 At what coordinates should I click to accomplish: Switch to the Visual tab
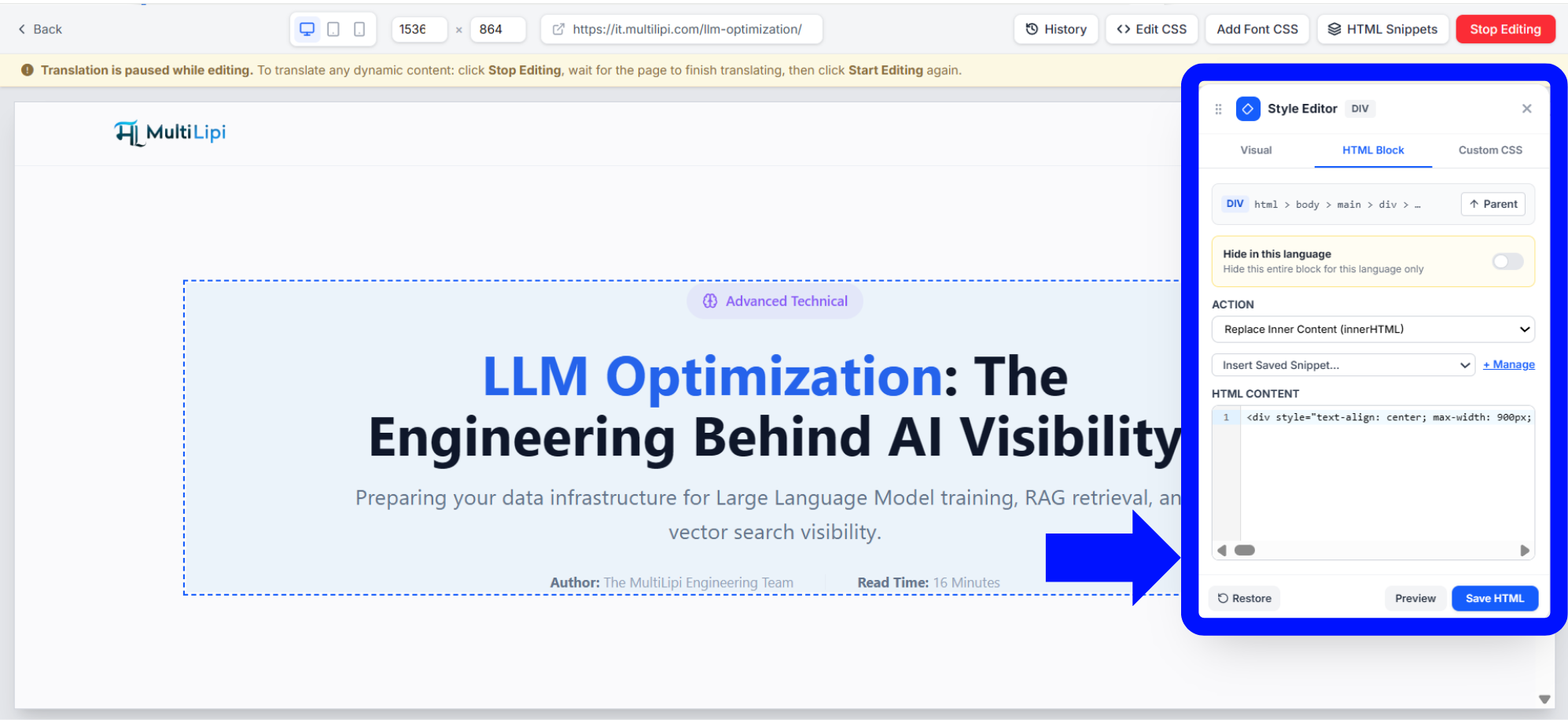pos(1256,150)
